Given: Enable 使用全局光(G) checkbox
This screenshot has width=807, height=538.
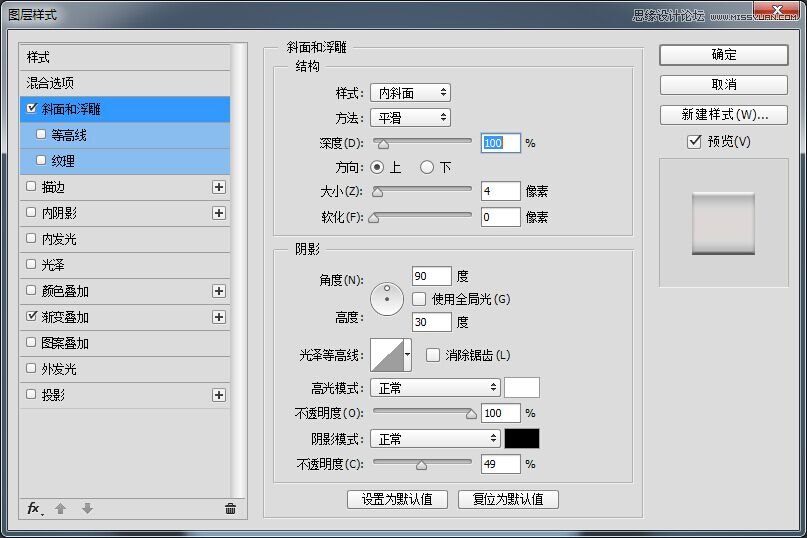Looking at the screenshot, I should point(419,299).
